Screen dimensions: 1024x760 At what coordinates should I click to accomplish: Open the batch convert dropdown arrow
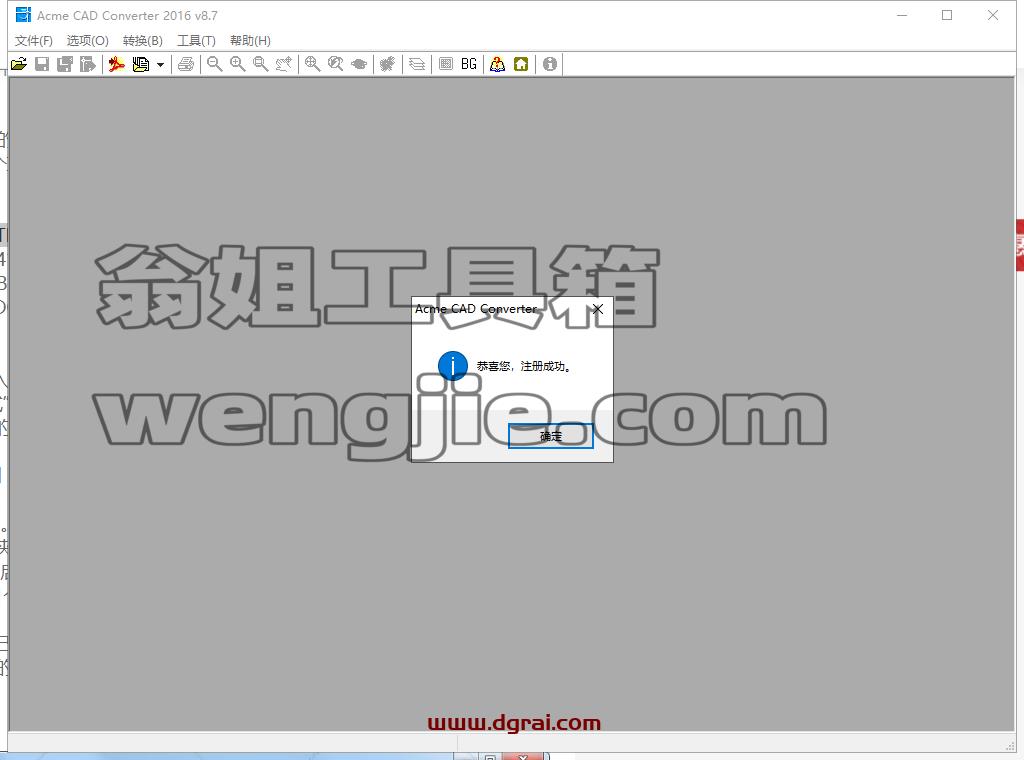[x=160, y=65]
